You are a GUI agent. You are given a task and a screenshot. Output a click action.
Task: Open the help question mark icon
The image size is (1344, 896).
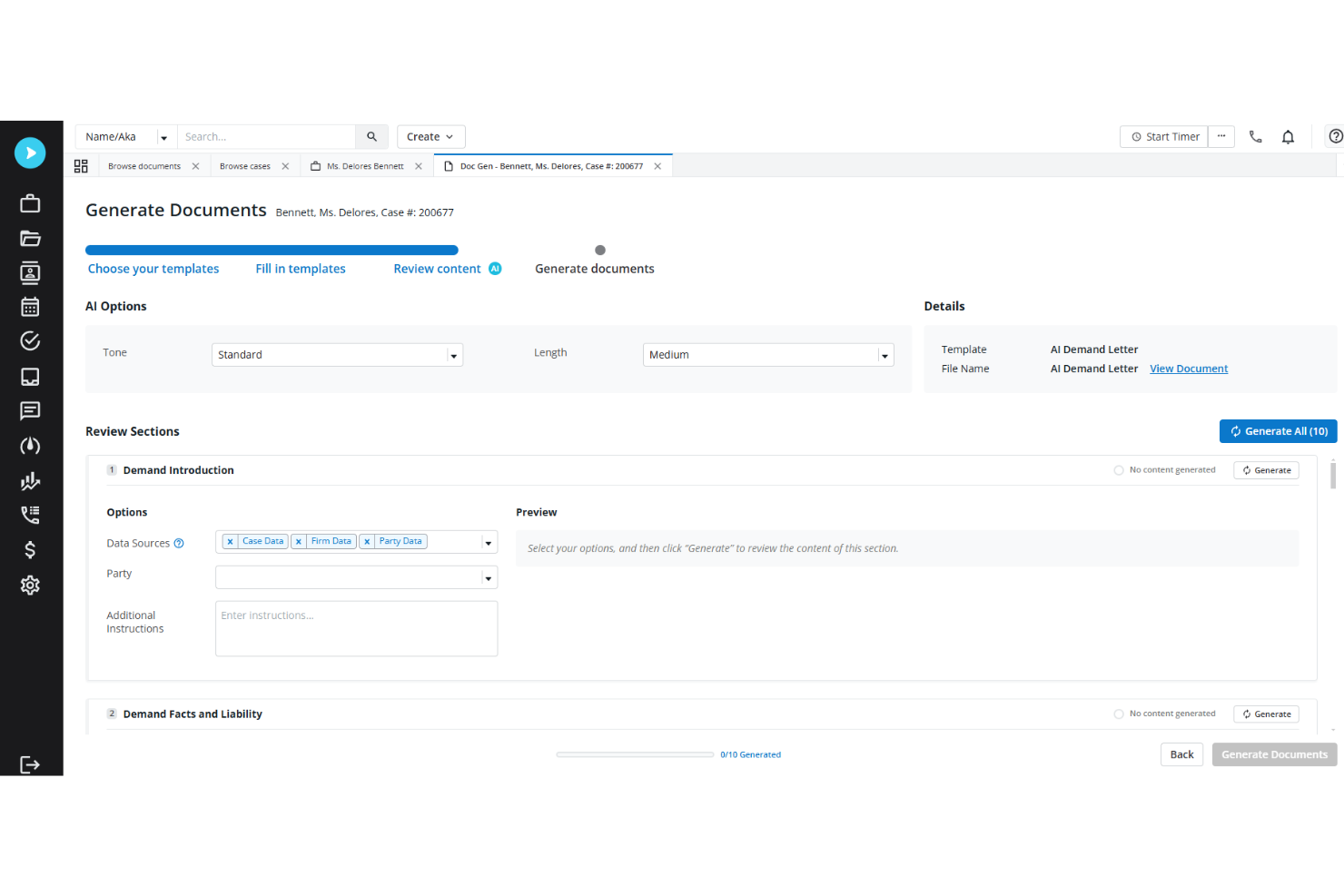click(1336, 136)
